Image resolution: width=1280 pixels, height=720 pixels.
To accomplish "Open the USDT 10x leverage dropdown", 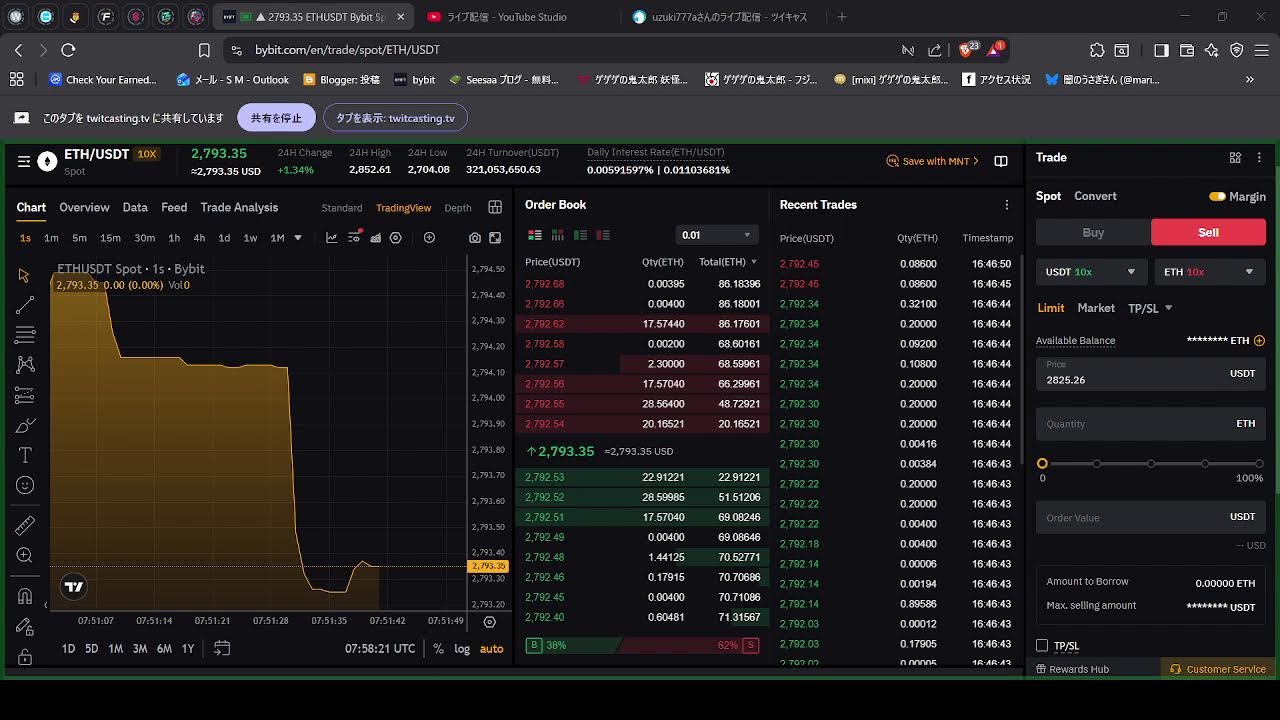I will pos(1090,271).
